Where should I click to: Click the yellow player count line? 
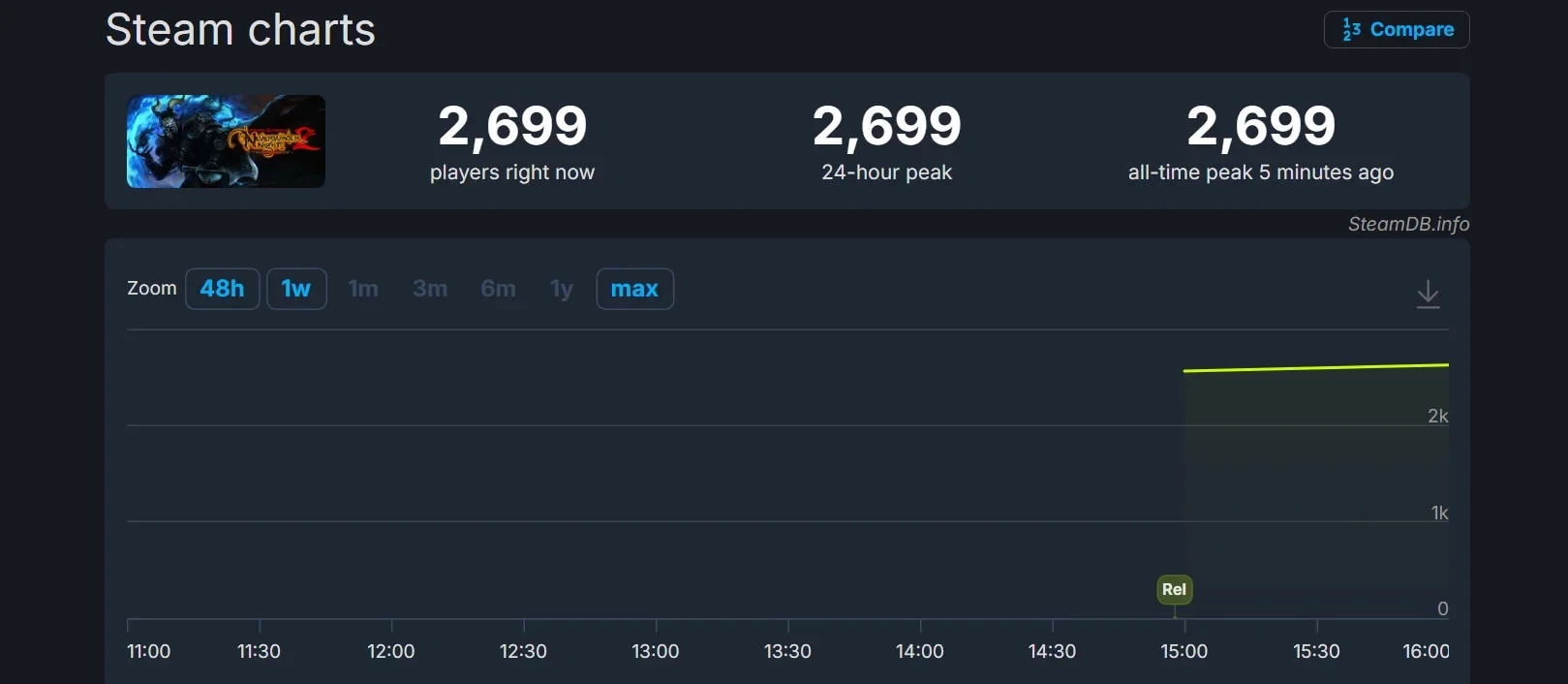coord(1317,367)
